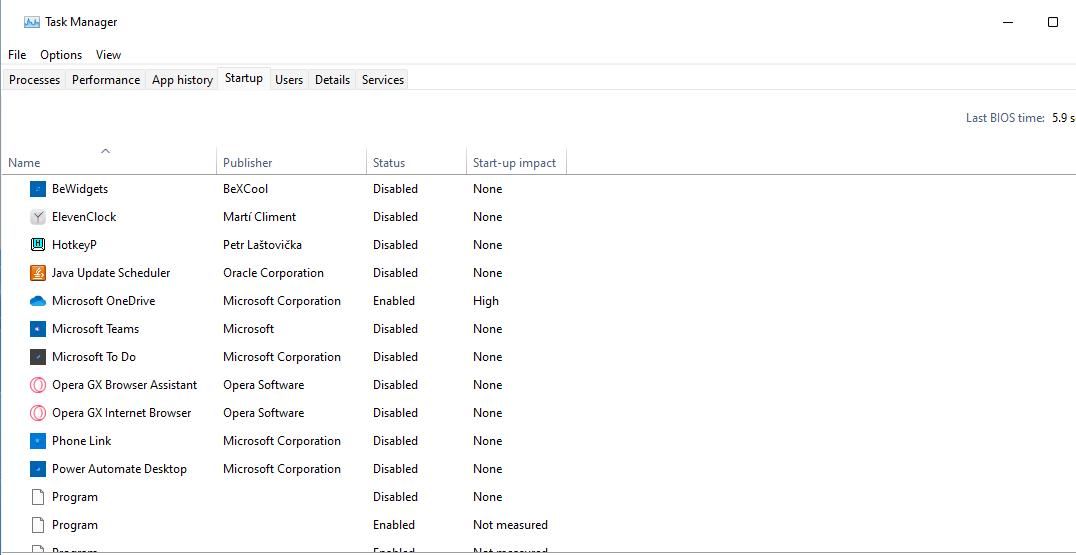This screenshot has width=1076, height=555.
Task: Sort list by Name column header
Action: [24, 163]
